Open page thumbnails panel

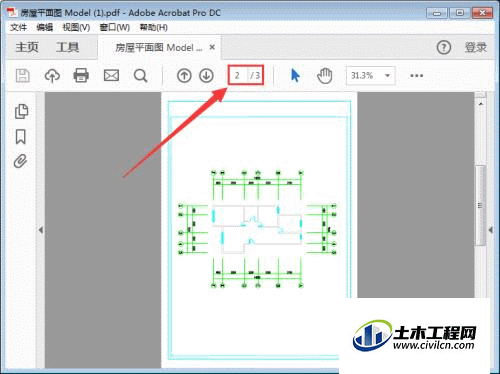tap(21, 111)
